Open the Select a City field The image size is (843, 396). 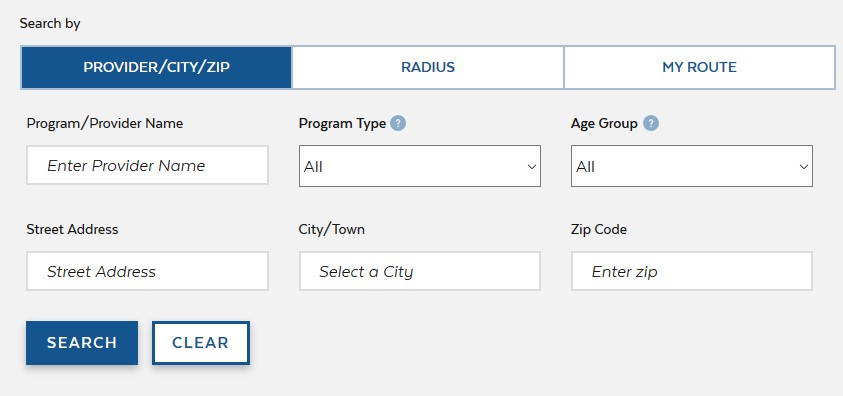[420, 271]
